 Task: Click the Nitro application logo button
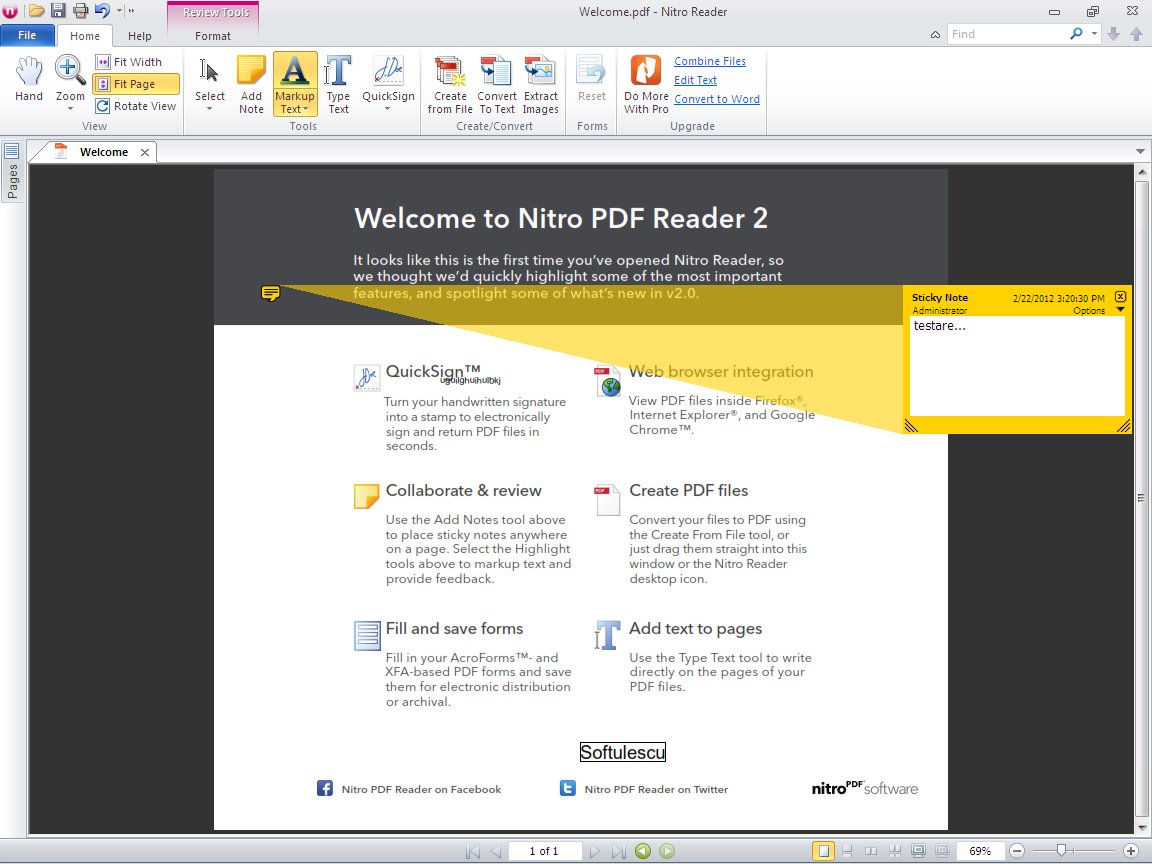[x=10, y=11]
